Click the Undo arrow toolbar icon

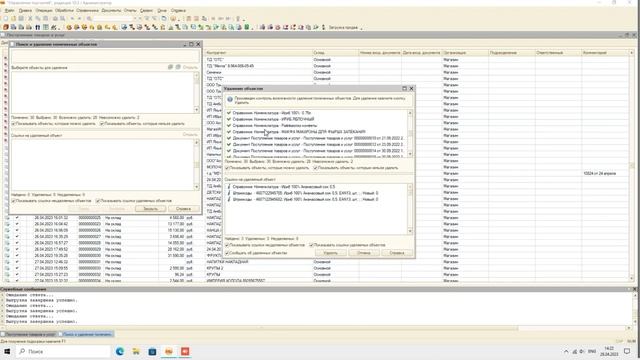(72, 18)
